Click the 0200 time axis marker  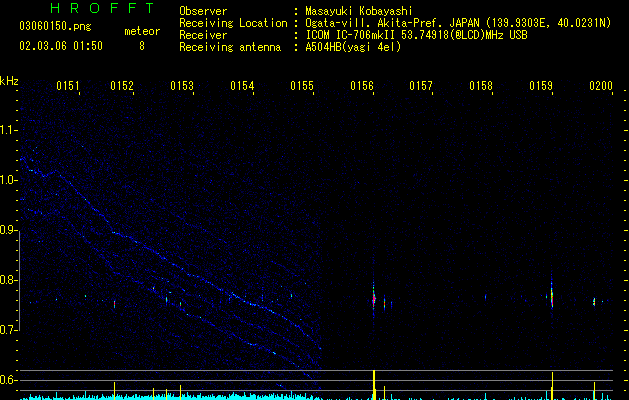(x=601, y=86)
